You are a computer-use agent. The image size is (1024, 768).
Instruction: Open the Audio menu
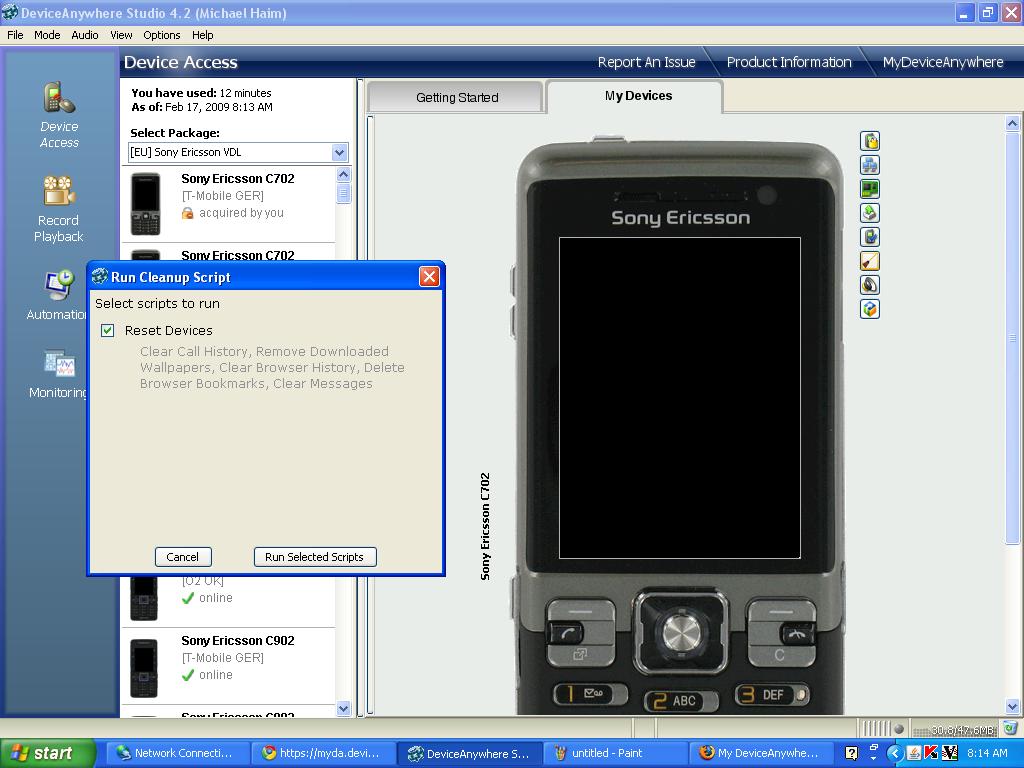(x=85, y=35)
